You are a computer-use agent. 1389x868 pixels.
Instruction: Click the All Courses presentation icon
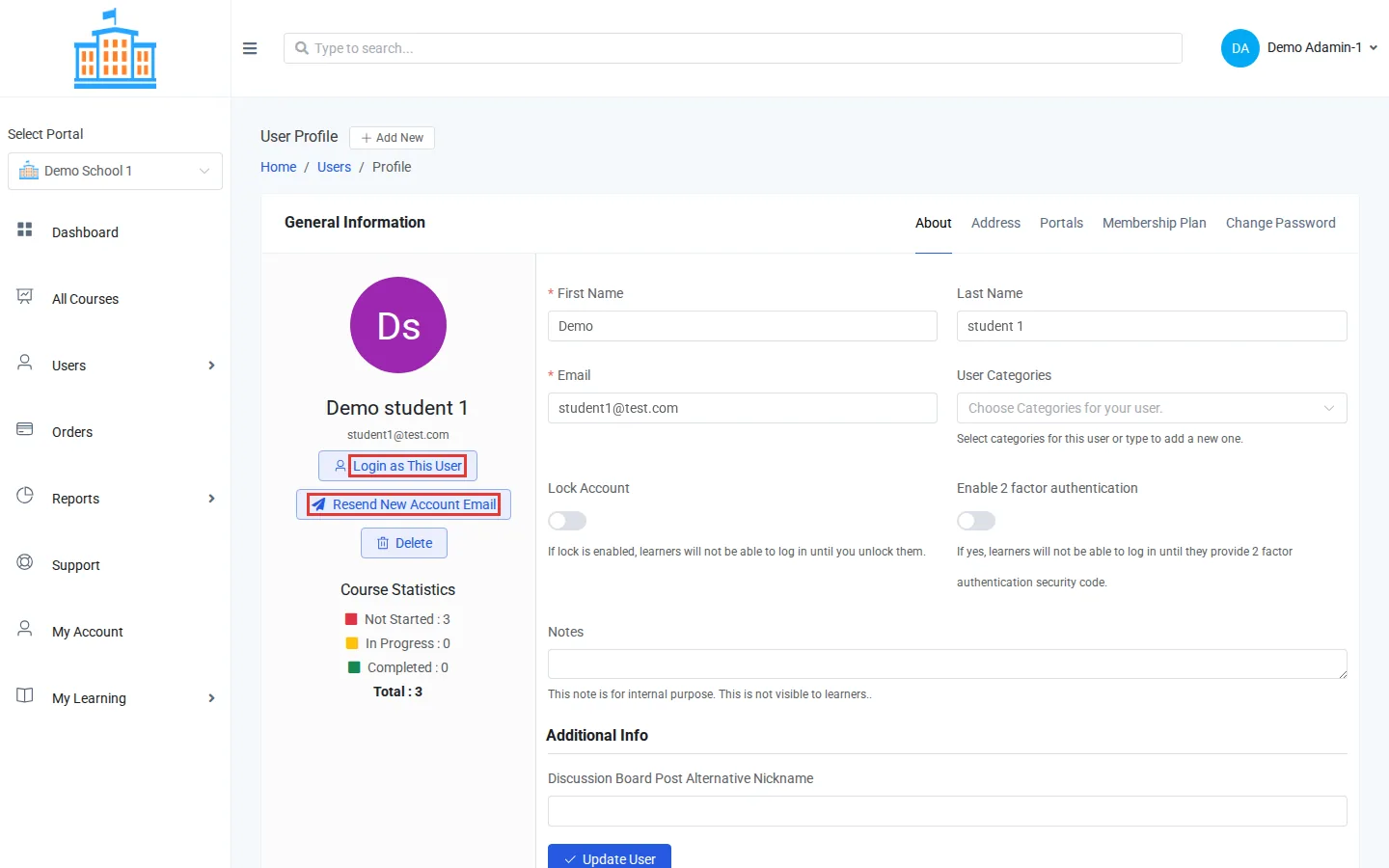coord(25,296)
